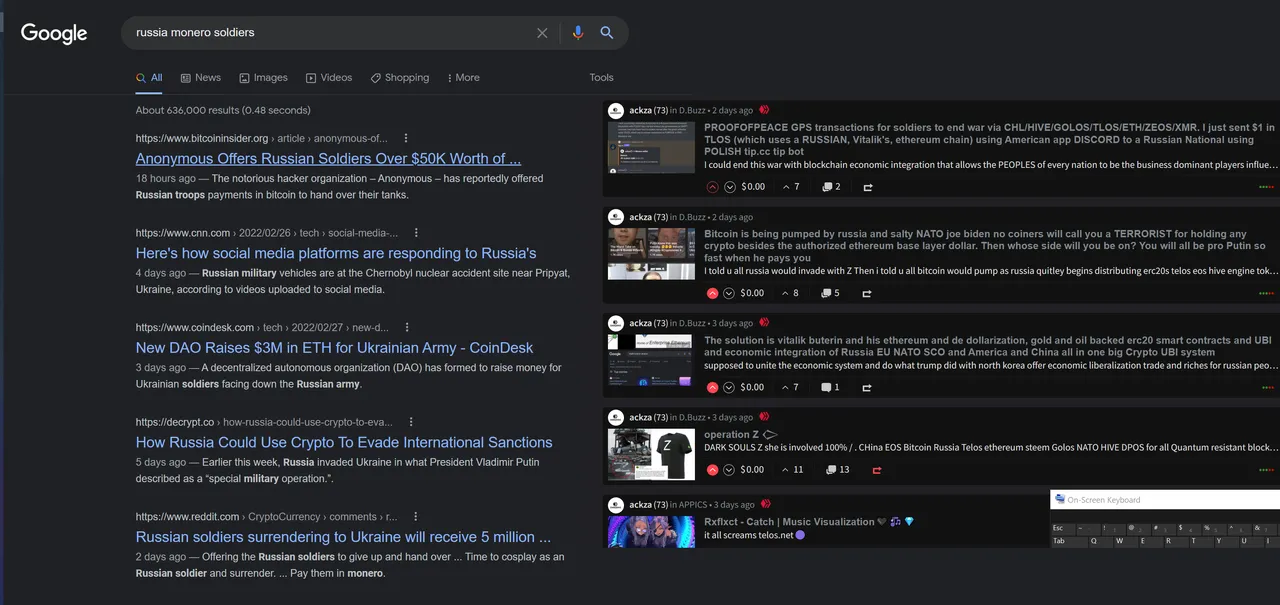Open the More search categories menu

point(463,78)
